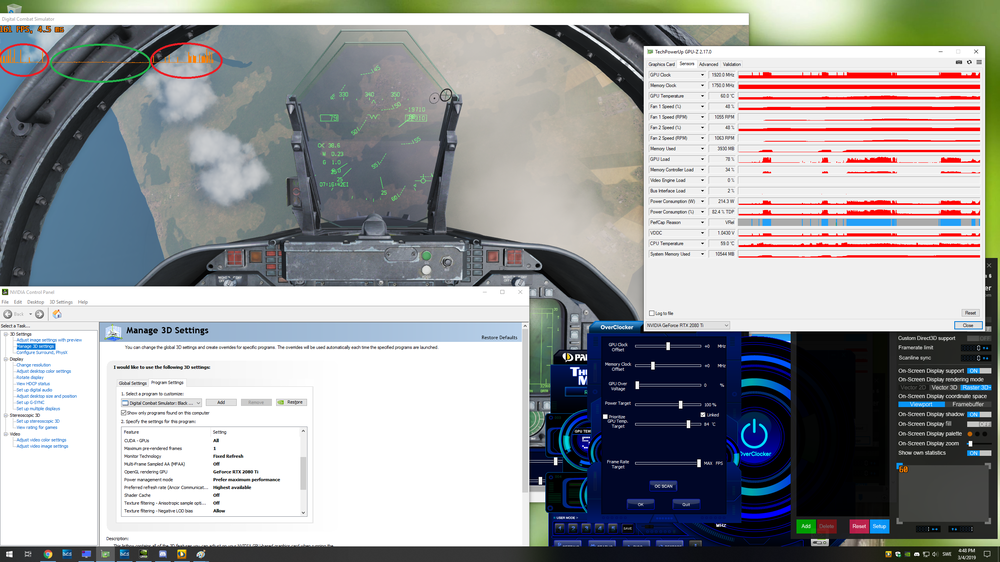This screenshot has width=1000, height=562.
Task: Click the Frame Rate Target slider handle
Action: pyautogui.click(x=698, y=463)
